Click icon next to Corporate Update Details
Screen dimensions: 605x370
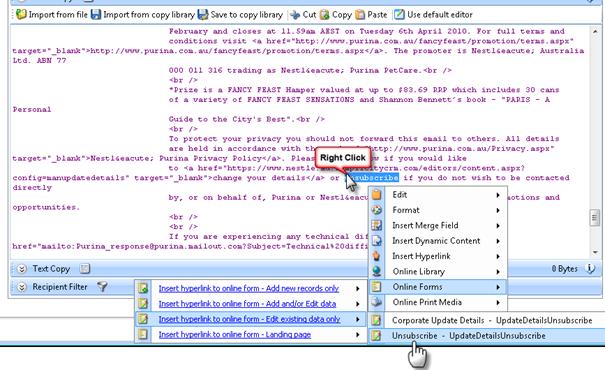376,320
